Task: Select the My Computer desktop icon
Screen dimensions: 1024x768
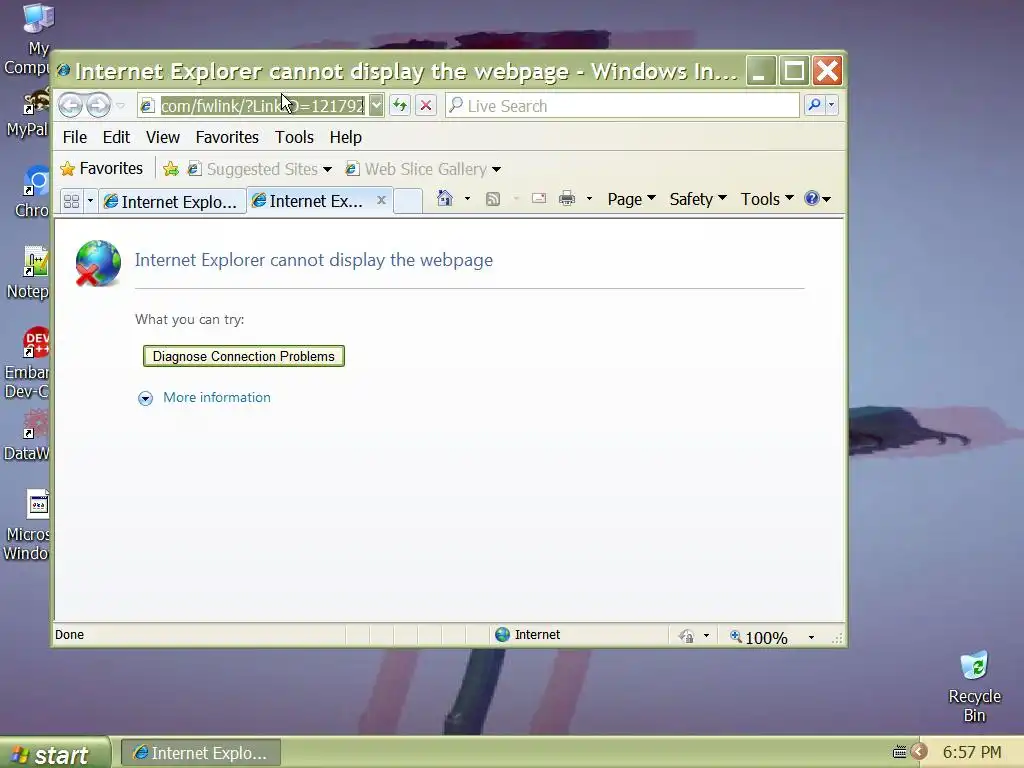Action: (27, 39)
